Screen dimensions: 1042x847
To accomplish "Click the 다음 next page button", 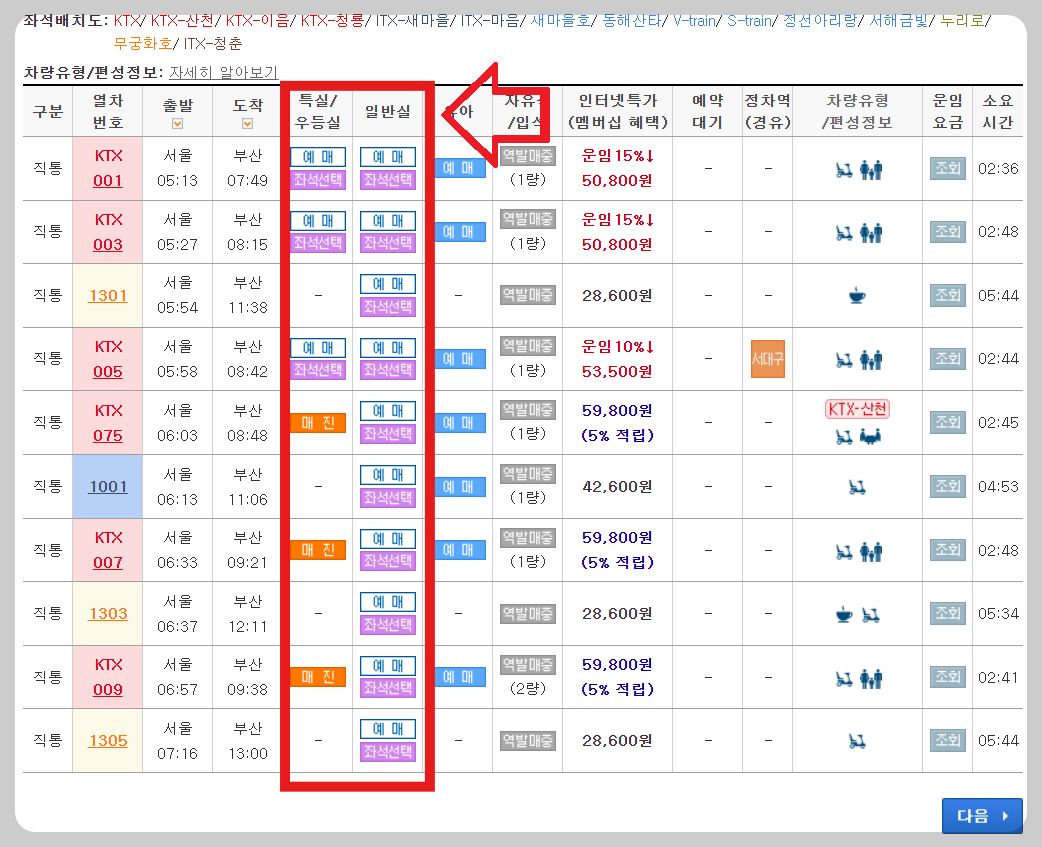I will [x=981, y=815].
